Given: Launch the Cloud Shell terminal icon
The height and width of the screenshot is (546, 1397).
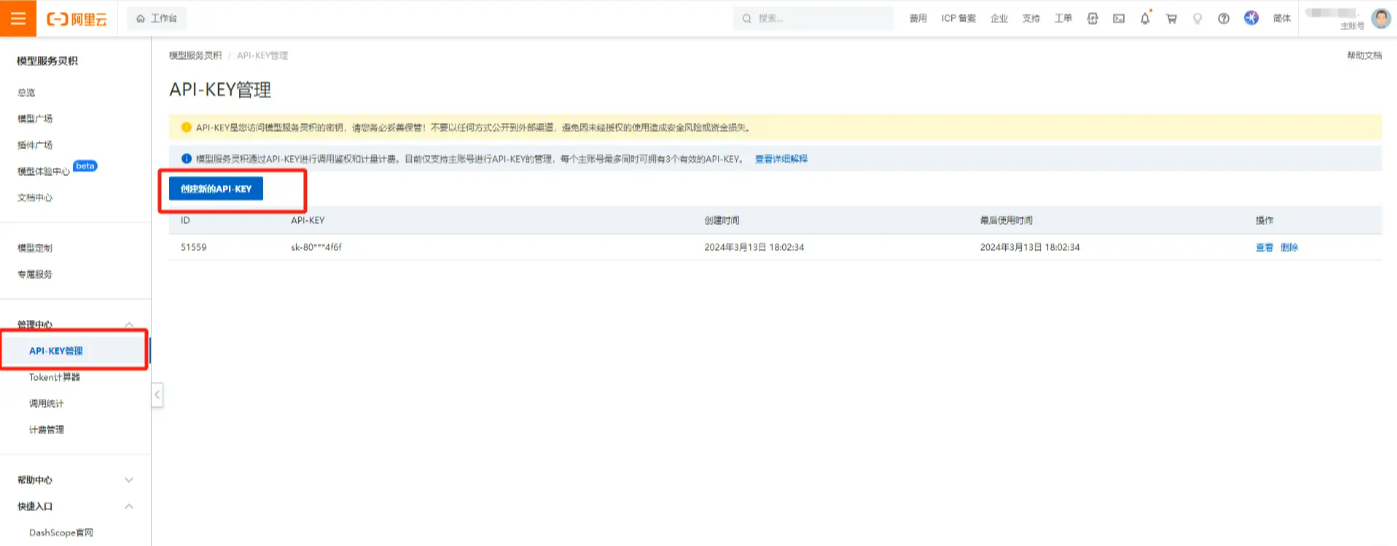Looking at the screenshot, I should click(x=1119, y=18).
